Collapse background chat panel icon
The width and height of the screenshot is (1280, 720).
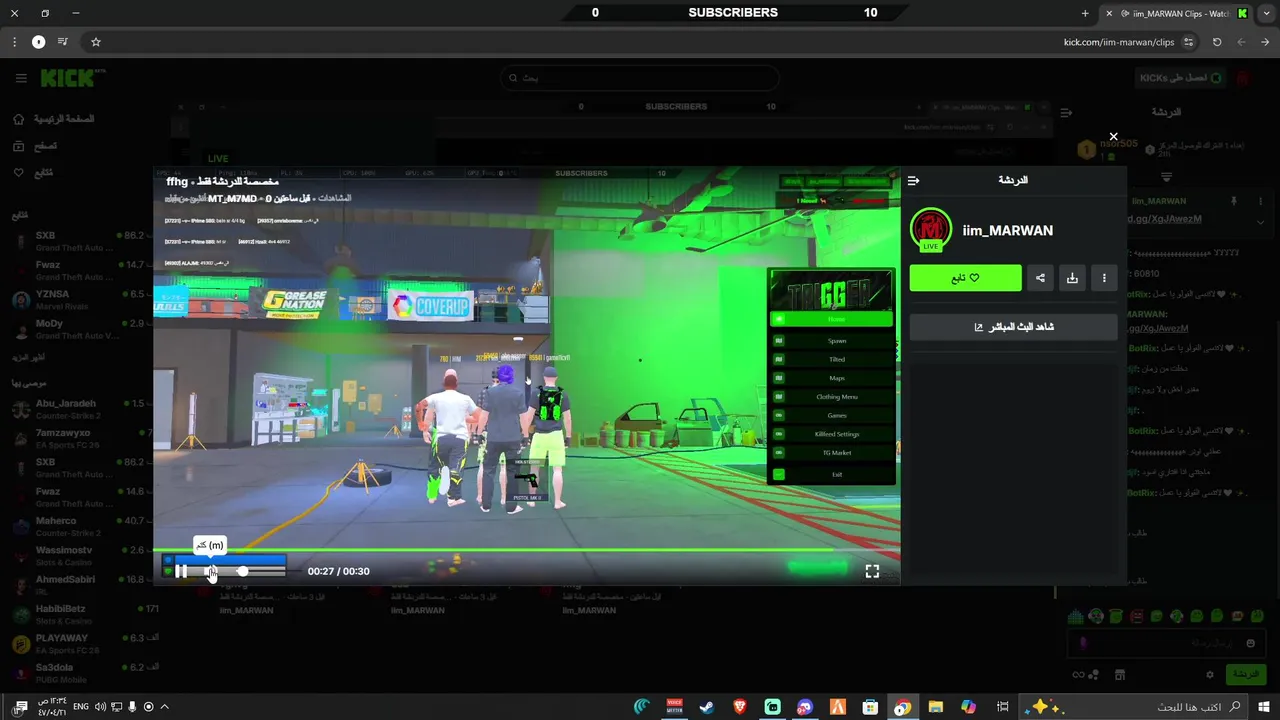[1066, 113]
